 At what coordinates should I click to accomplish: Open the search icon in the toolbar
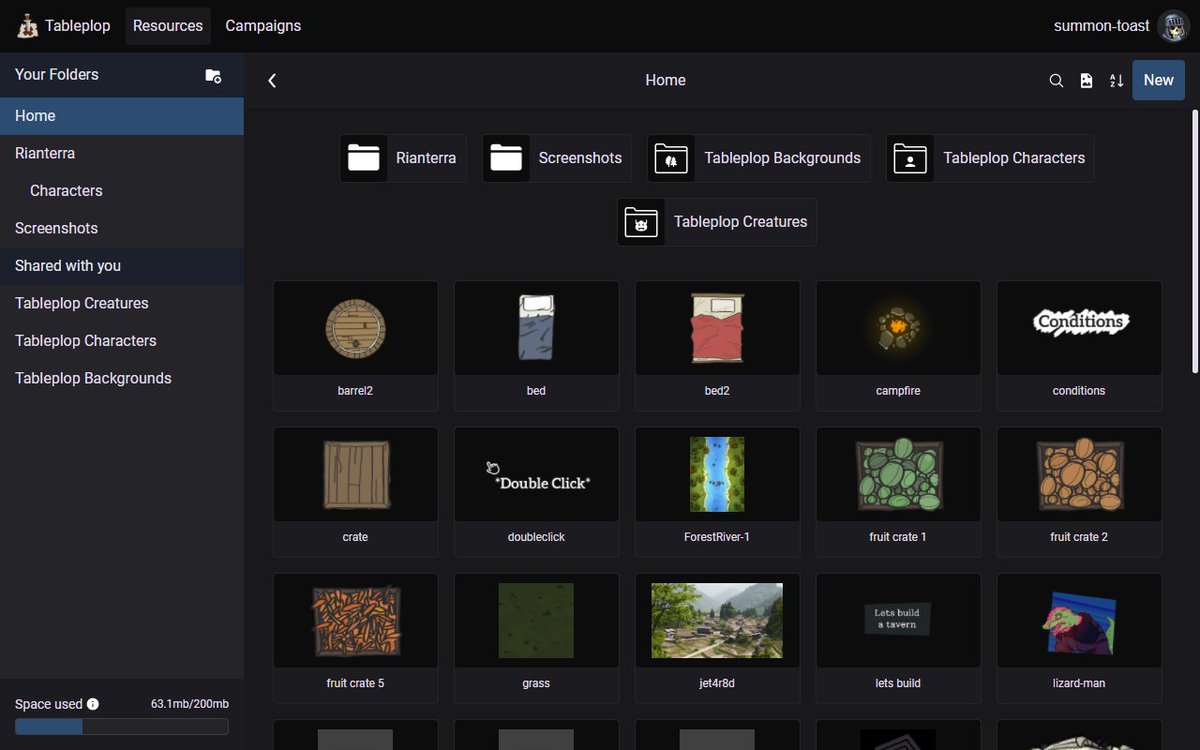tap(1056, 80)
